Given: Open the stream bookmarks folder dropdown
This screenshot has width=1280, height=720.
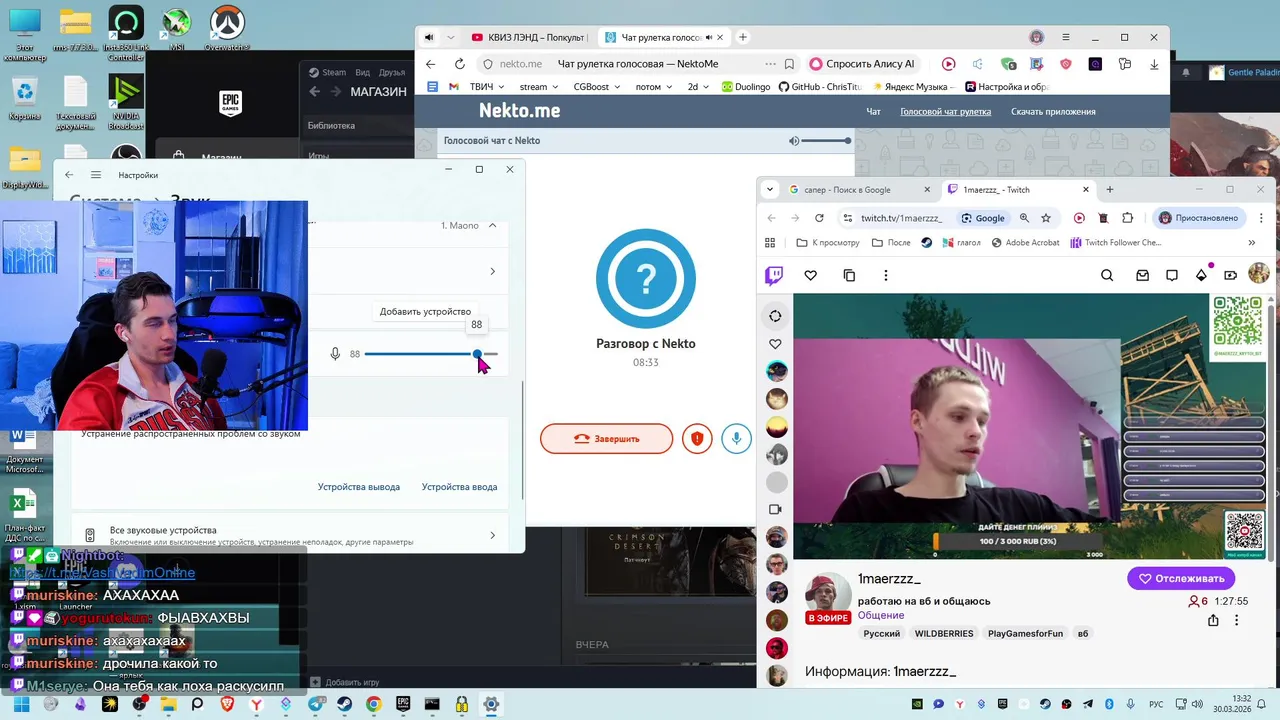Looking at the screenshot, I should pyautogui.click(x=540, y=87).
